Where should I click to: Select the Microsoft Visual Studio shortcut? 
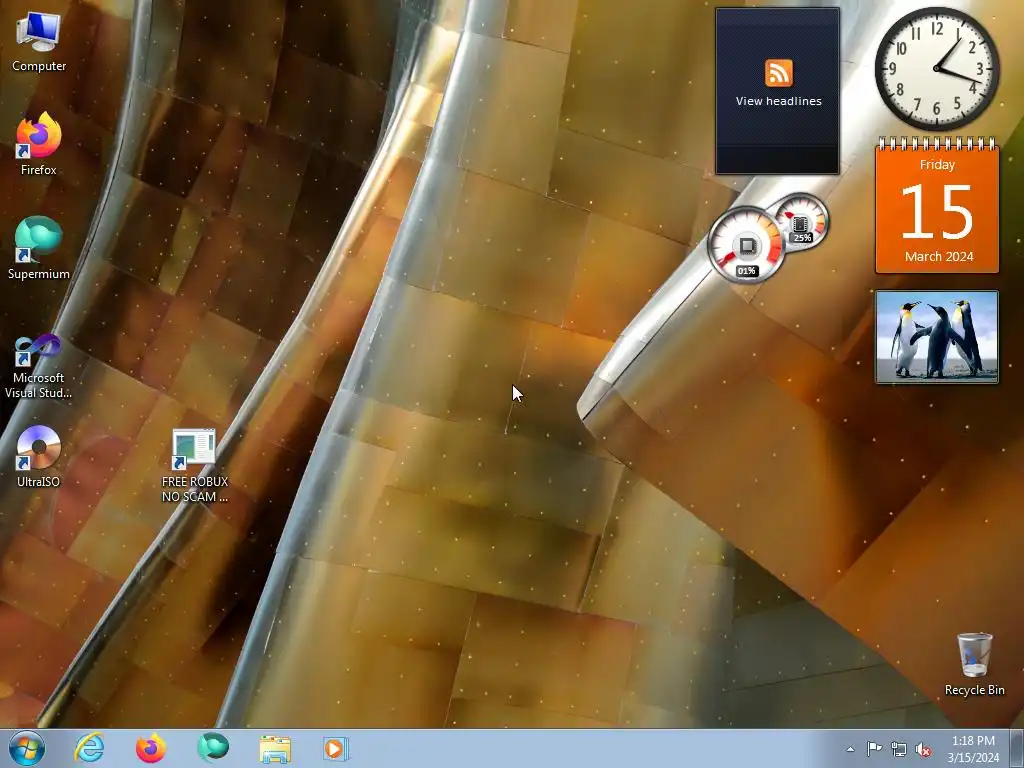pos(39,366)
